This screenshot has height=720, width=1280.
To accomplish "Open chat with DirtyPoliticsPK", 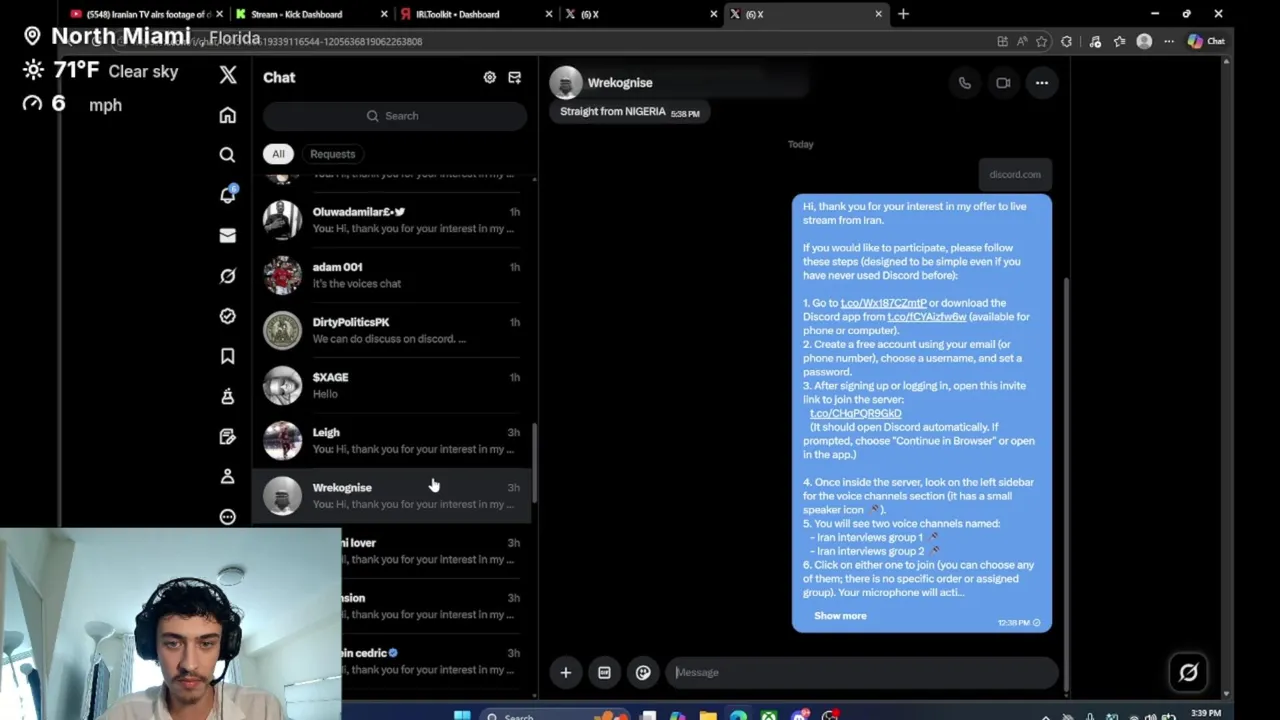I will tap(392, 330).
